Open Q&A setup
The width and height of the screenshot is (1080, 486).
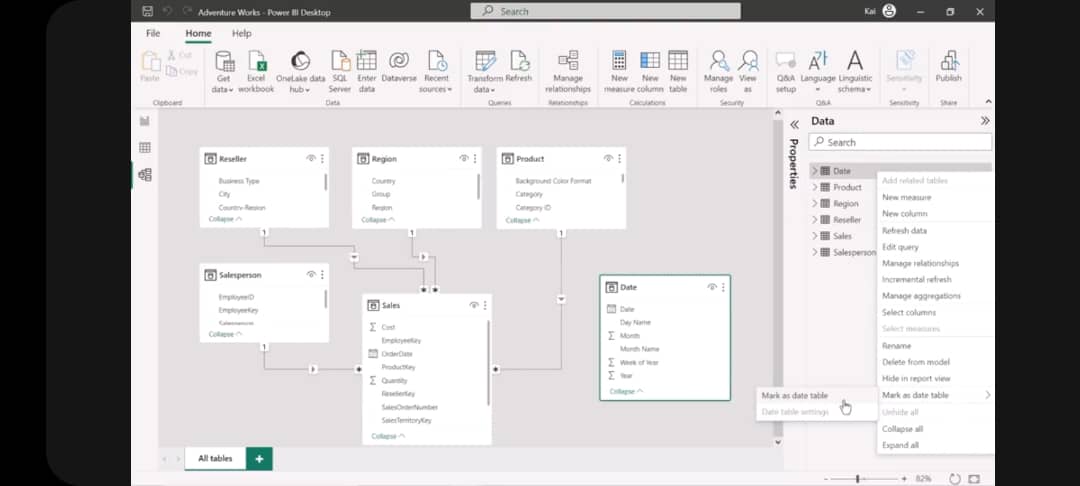point(785,72)
